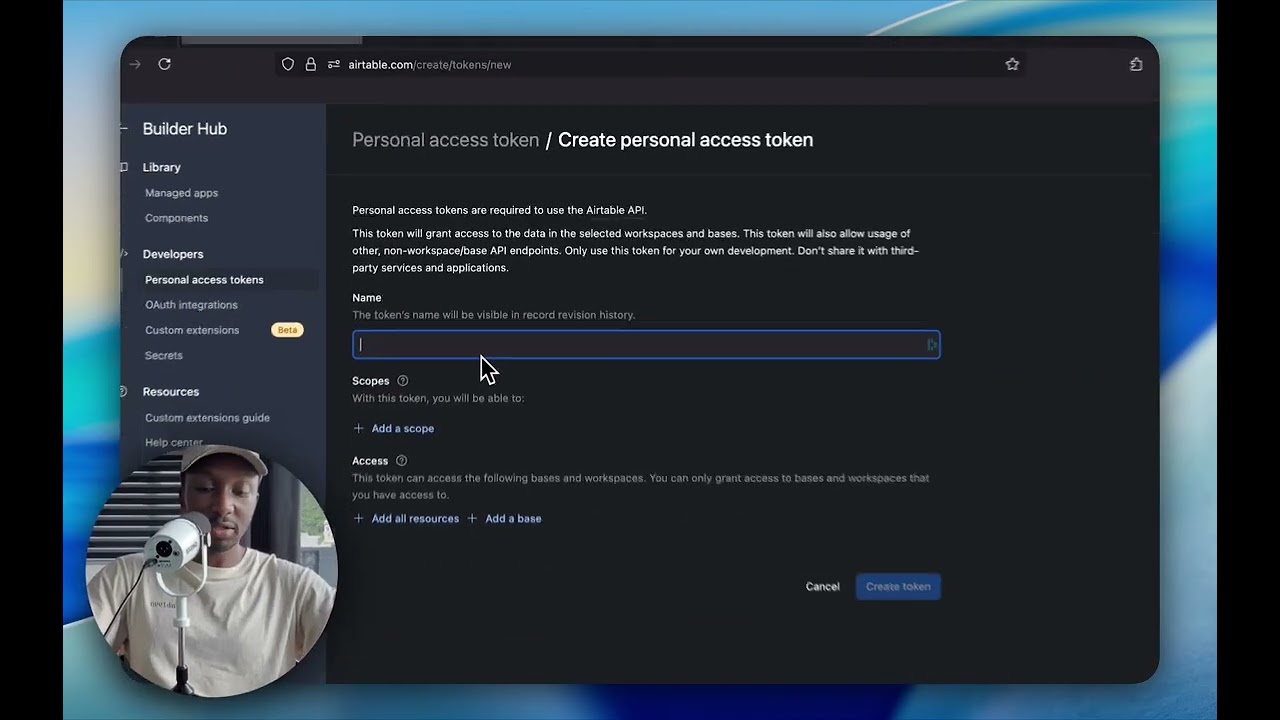The width and height of the screenshot is (1280, 720).
Task: Click the Developers section heading
Action: [173, 254]
